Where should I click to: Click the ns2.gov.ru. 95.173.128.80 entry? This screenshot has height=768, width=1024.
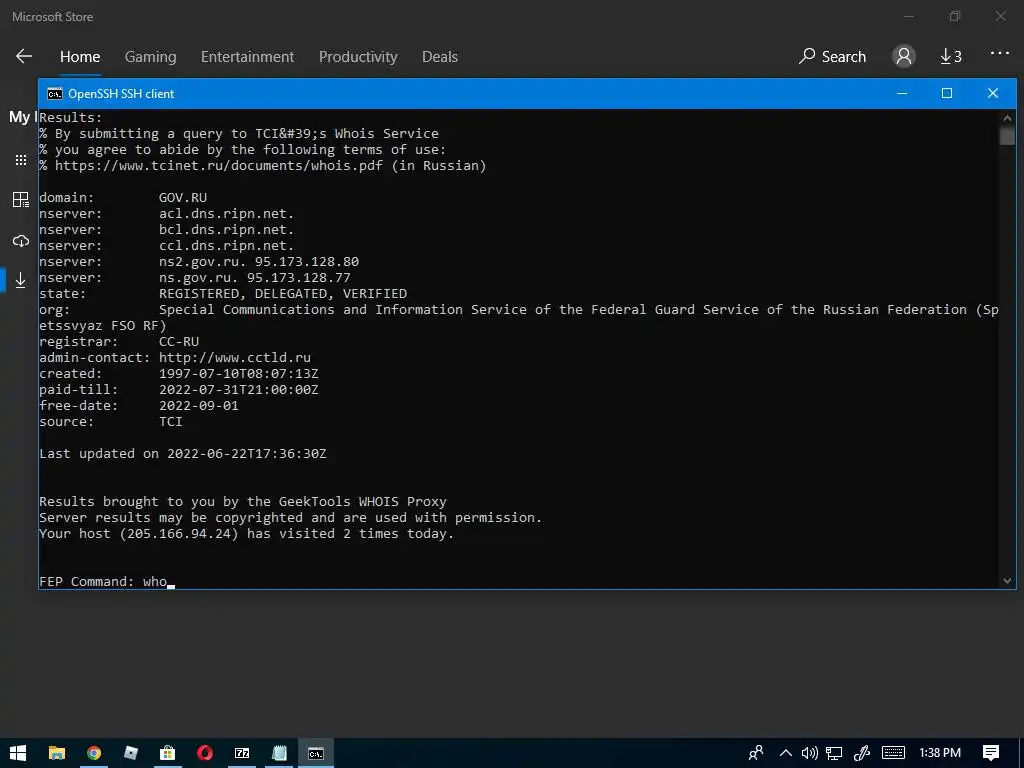click(x=259, y=262)
